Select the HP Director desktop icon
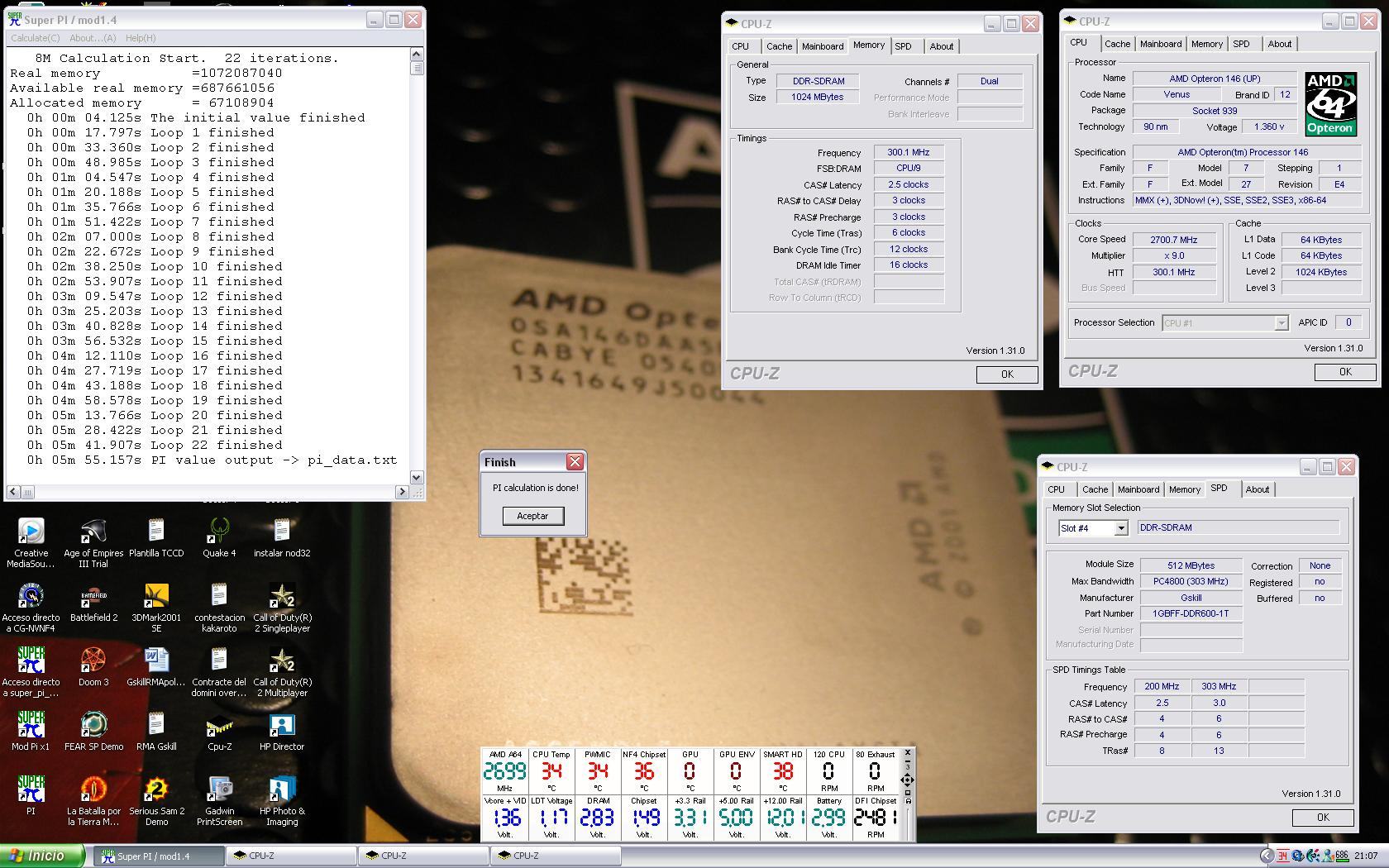The width and height of the screenshot is (1389, 868). (x=282, y=724)
